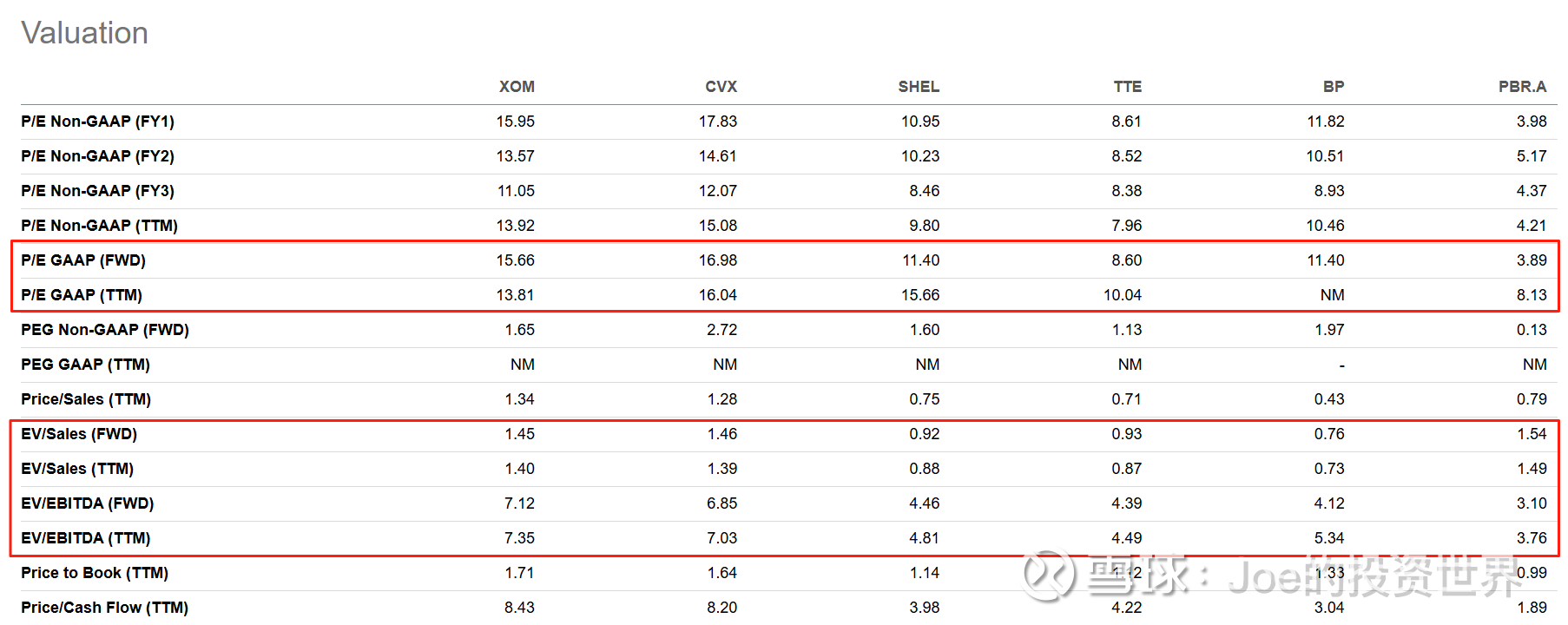Select the P/E Non-GAAP (TTM) row label
1568x625 pixels.
point(99,226)
